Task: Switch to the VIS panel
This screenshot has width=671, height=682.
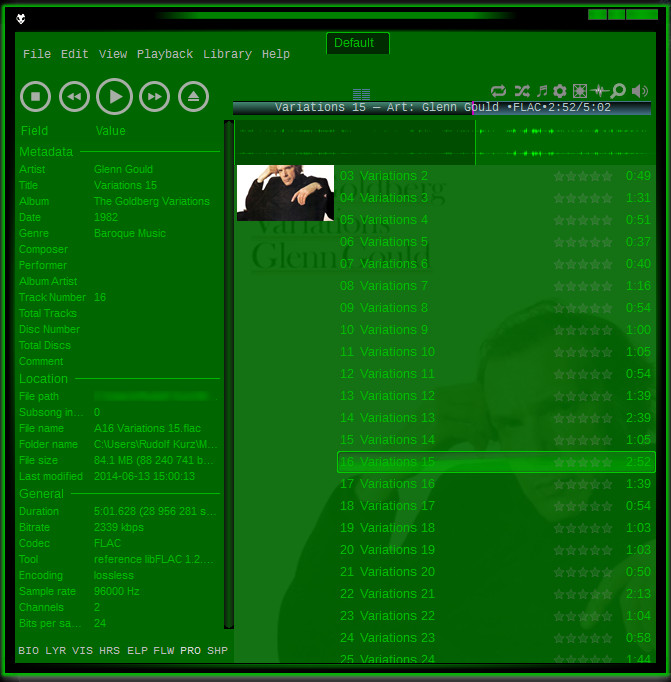Action: point(83,650)
